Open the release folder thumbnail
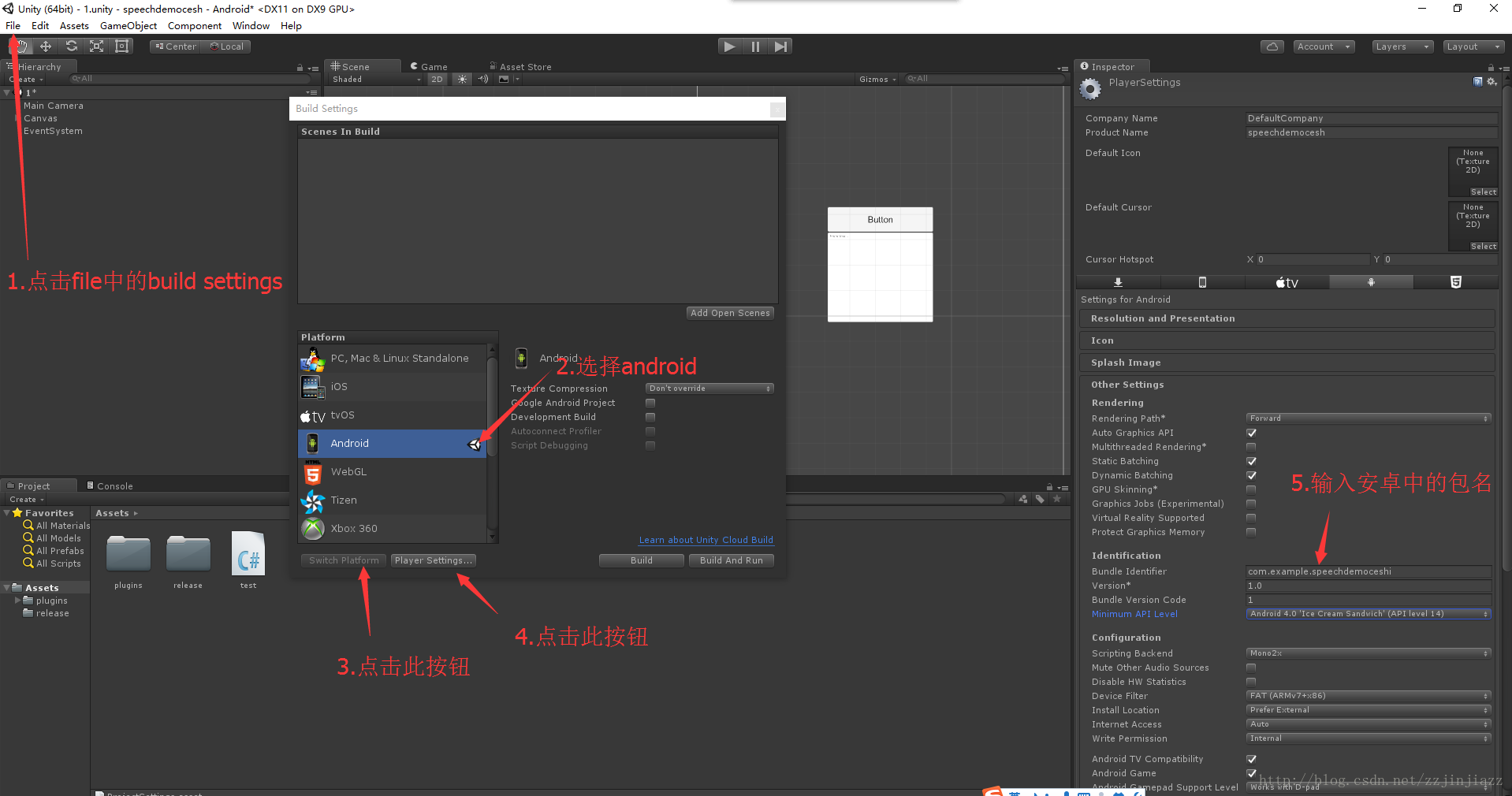The image size is (1512, 796). (x=188, y=554)
